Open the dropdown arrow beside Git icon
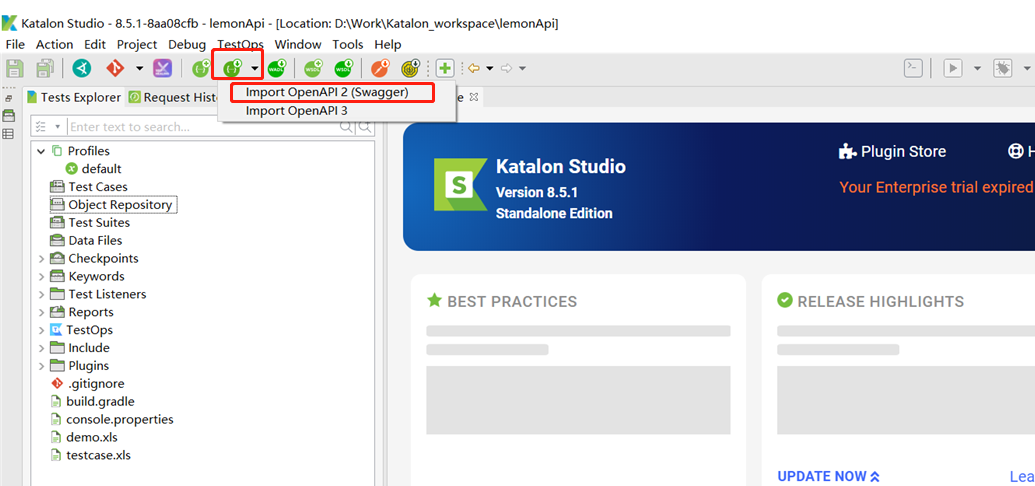The image size is (1035, 486). tap(139, 69)
